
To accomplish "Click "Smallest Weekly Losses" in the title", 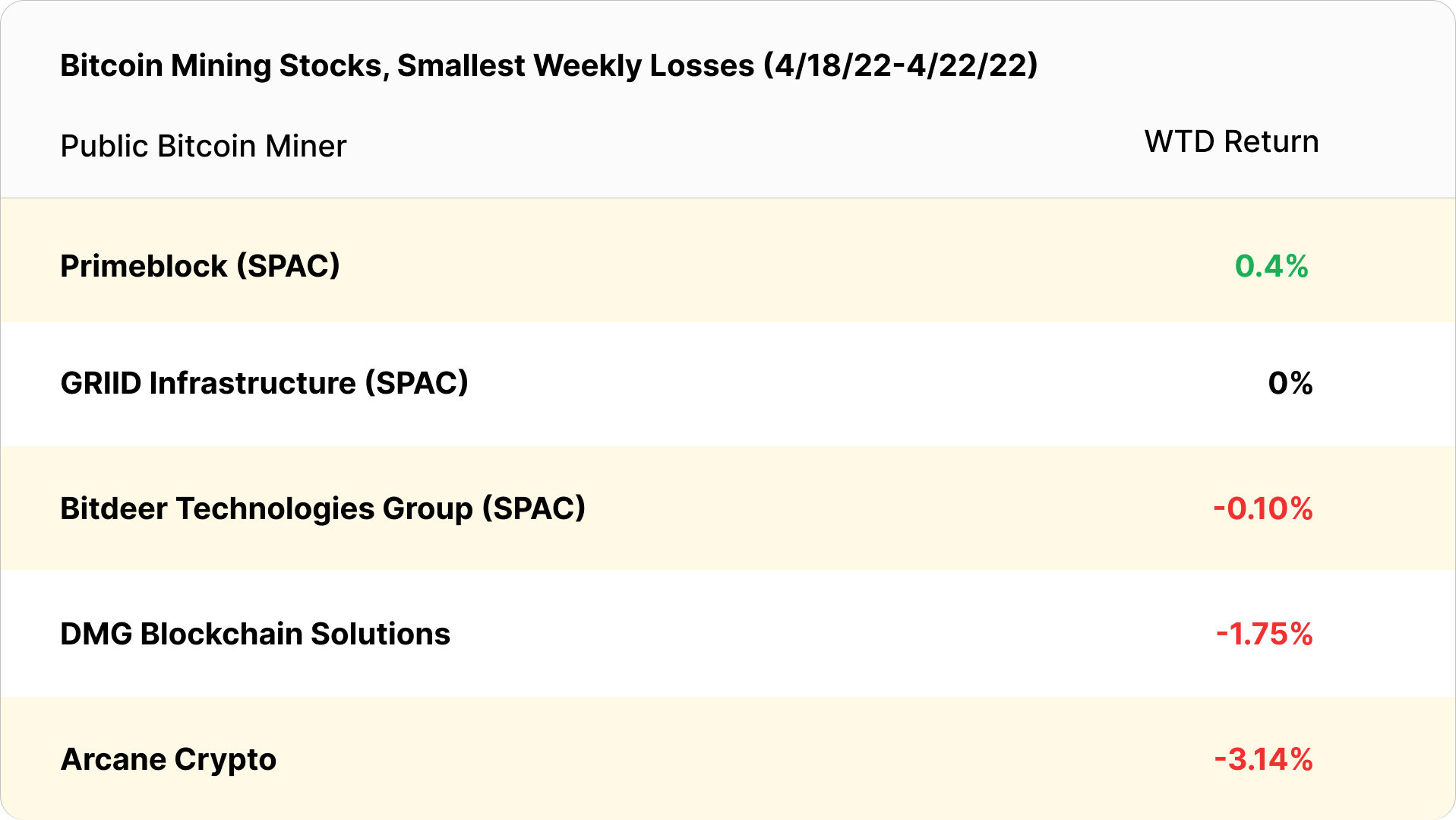I will (x=576, y=66).
